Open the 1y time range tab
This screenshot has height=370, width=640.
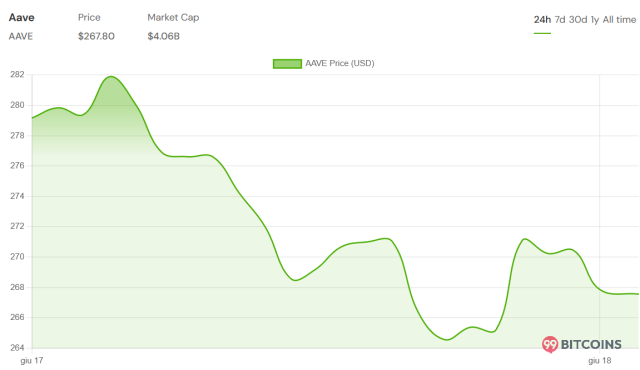[x=595, y=20]
